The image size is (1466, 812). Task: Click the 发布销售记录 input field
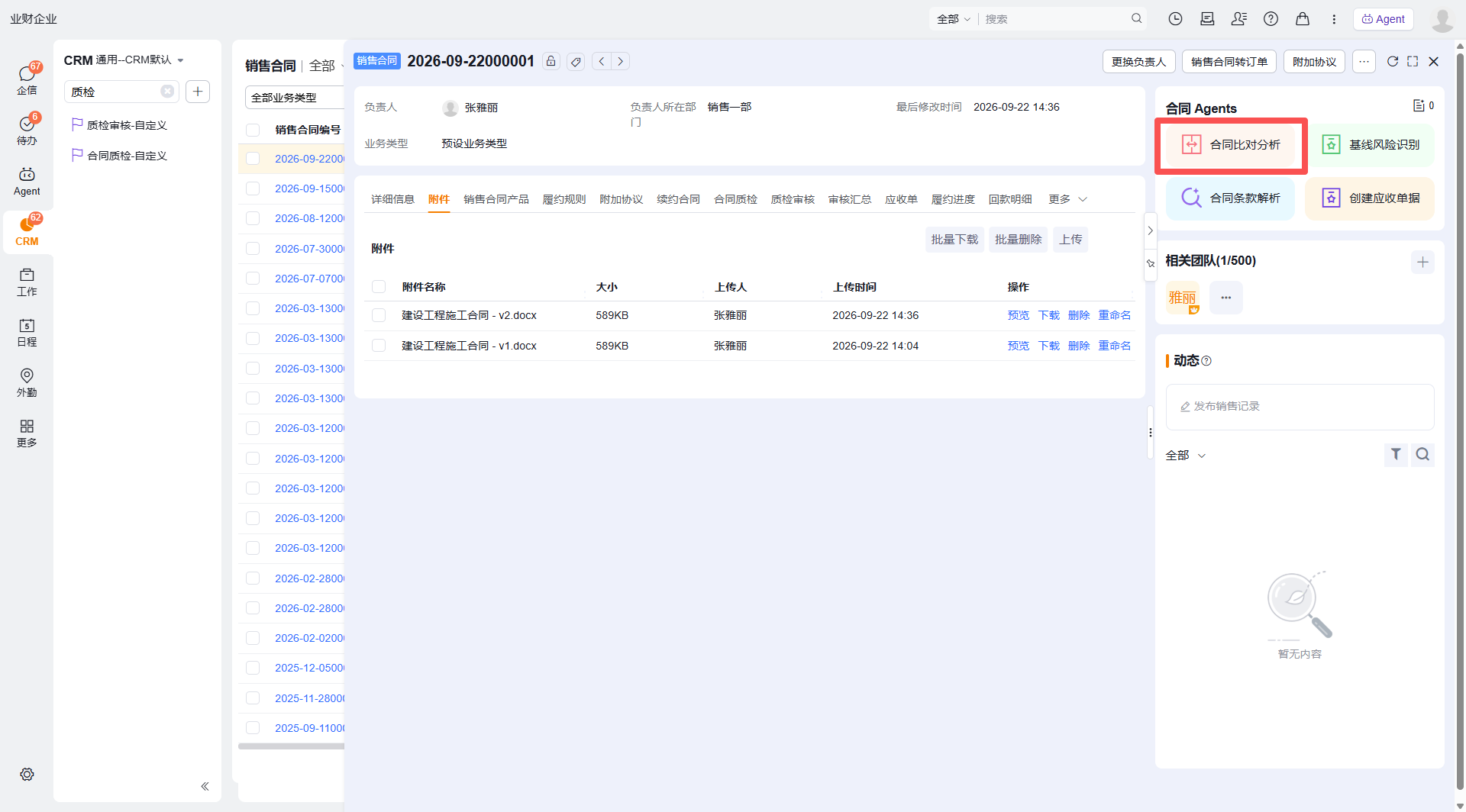[1300, 407]
